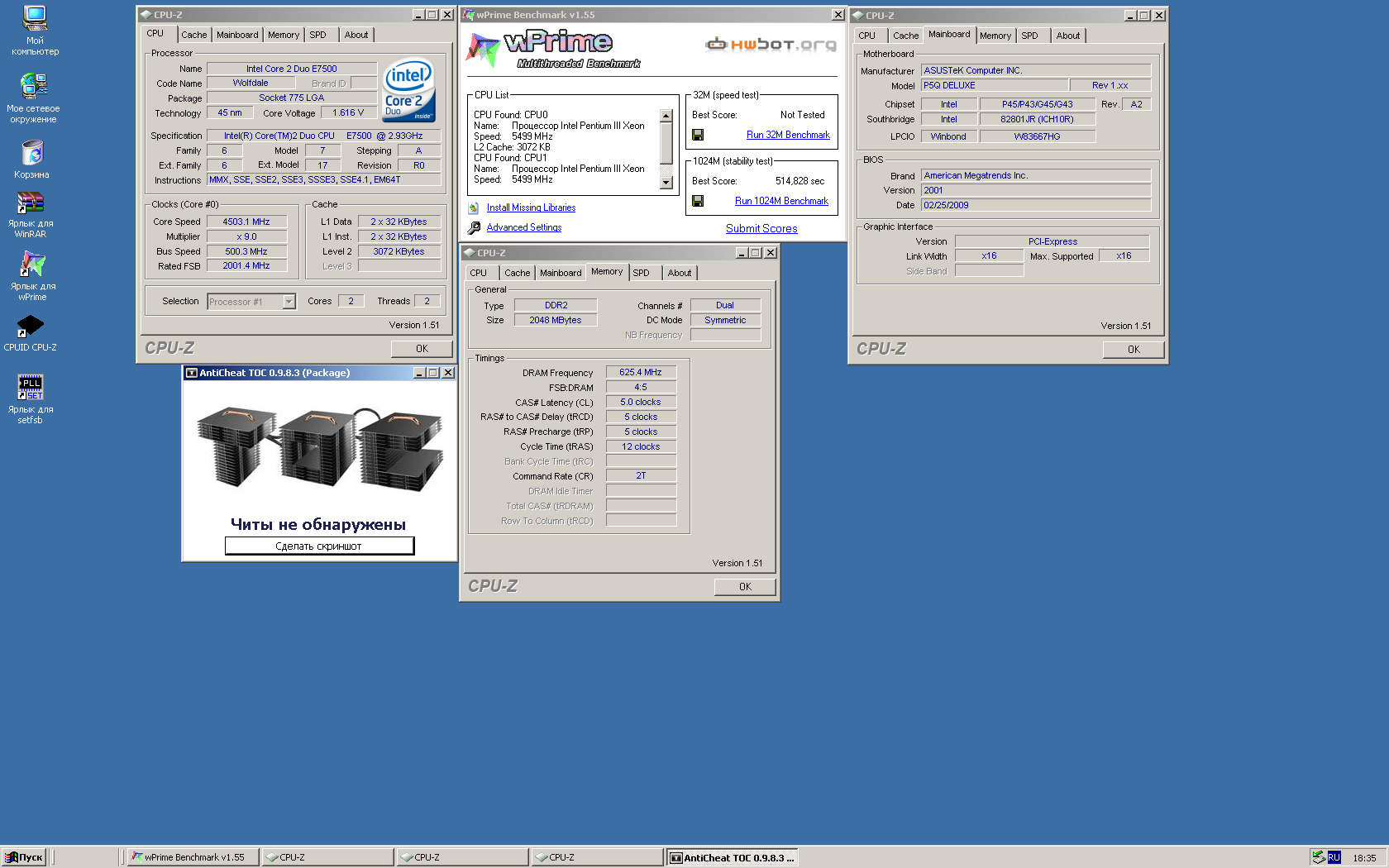
Task: Click the wPrime Benchmark title bar icon
Action: pos(469,15)
